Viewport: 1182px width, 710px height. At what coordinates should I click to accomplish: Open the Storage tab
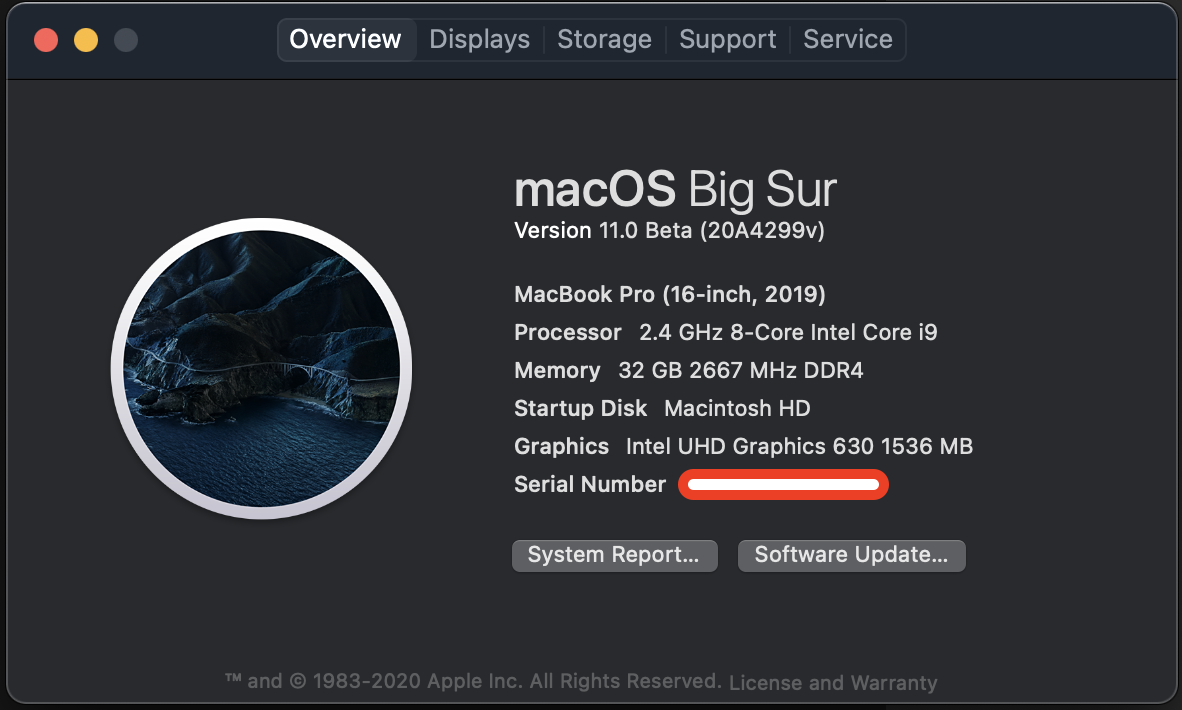point(604,39)
